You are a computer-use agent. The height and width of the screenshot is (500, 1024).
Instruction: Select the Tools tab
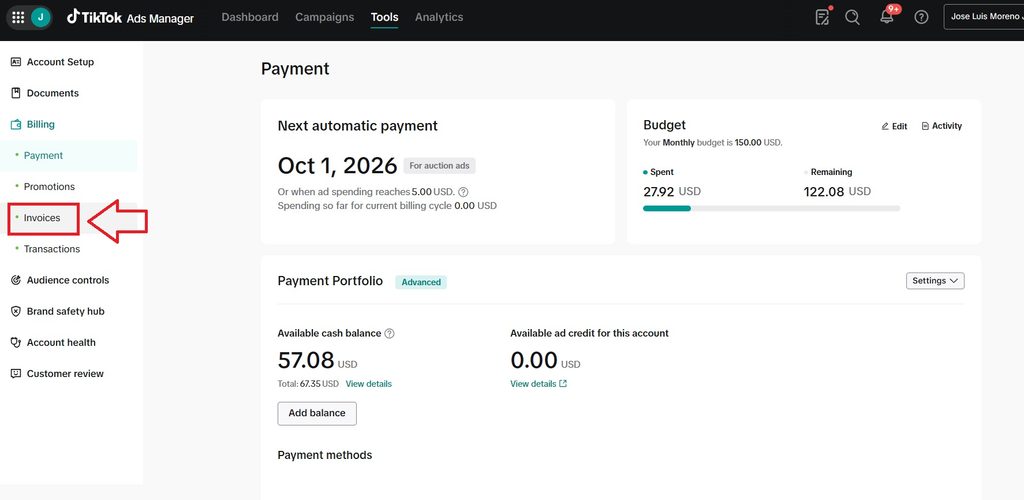pyautogui.click(x=385, y=18)
